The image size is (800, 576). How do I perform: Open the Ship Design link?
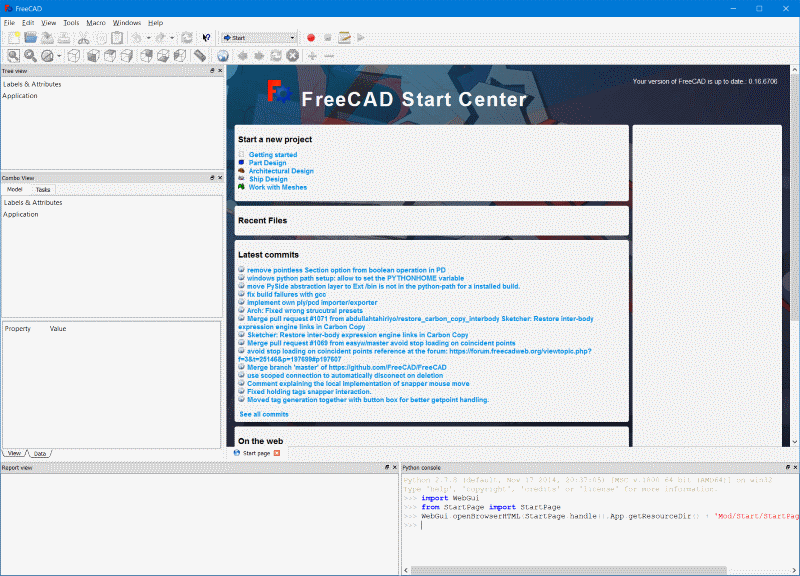[x=268, y=179]
